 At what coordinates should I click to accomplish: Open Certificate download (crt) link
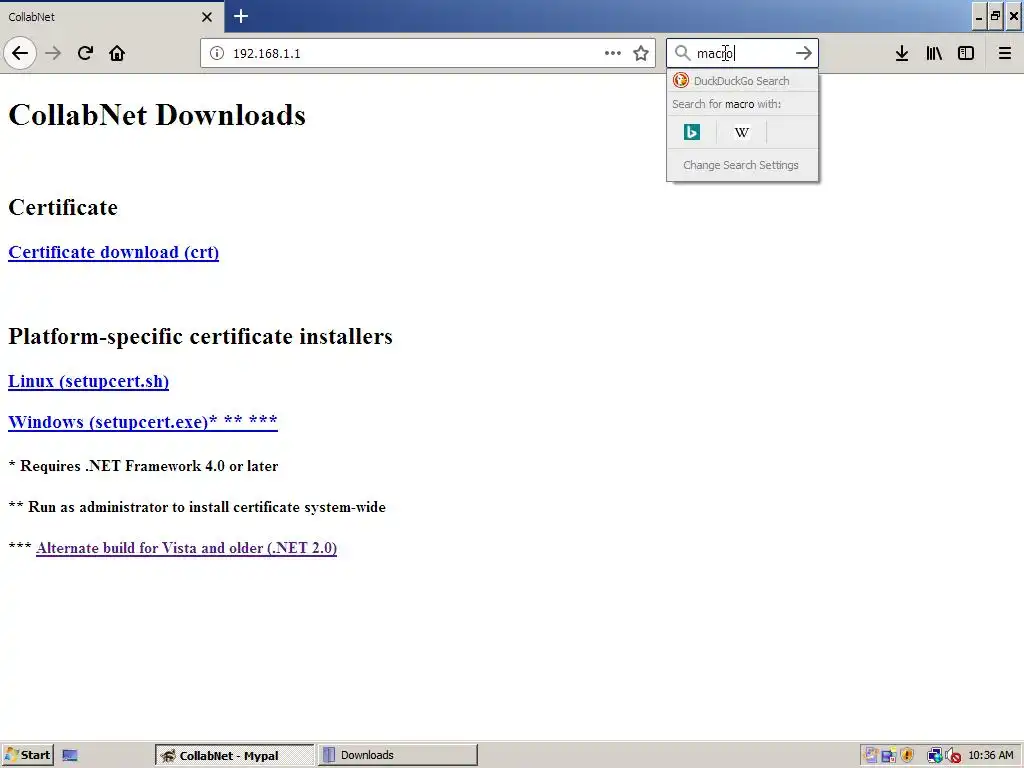[114, 252]
